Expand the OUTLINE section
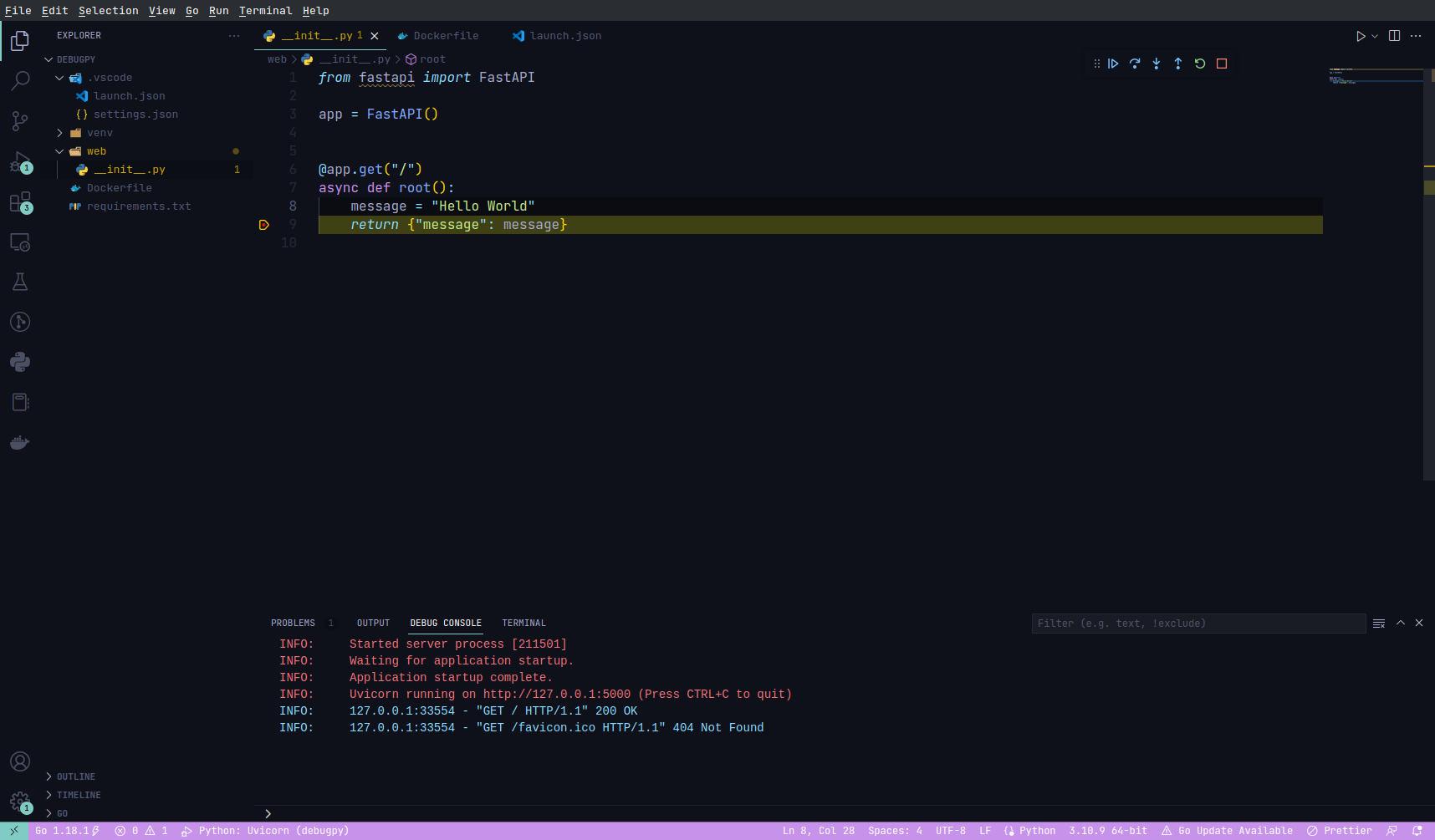 pos(76,776)
